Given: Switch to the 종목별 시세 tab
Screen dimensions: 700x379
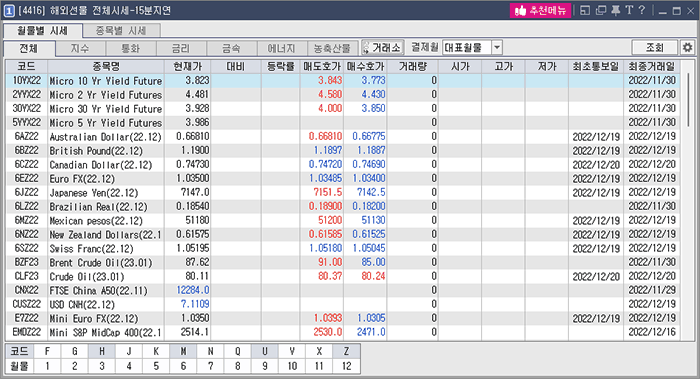Looking at the screenshot, I should 121,30.
